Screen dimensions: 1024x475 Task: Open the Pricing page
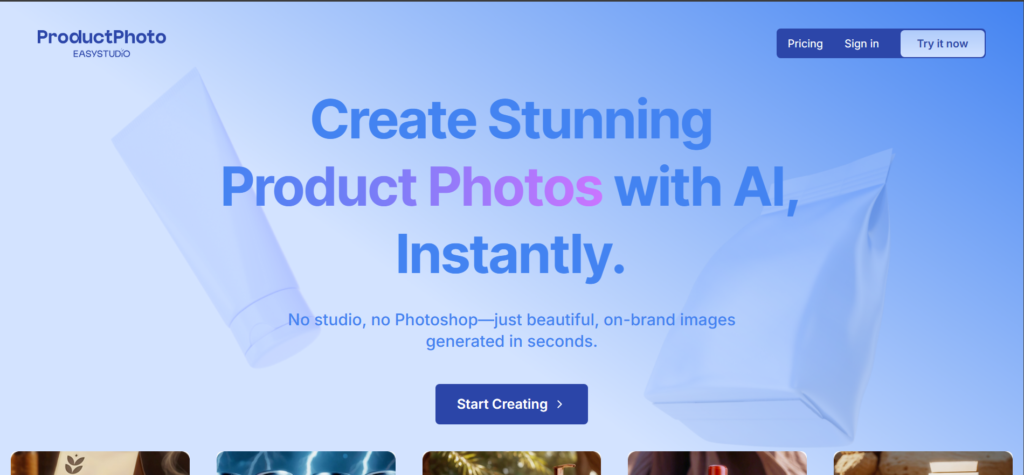pos(805,44)
